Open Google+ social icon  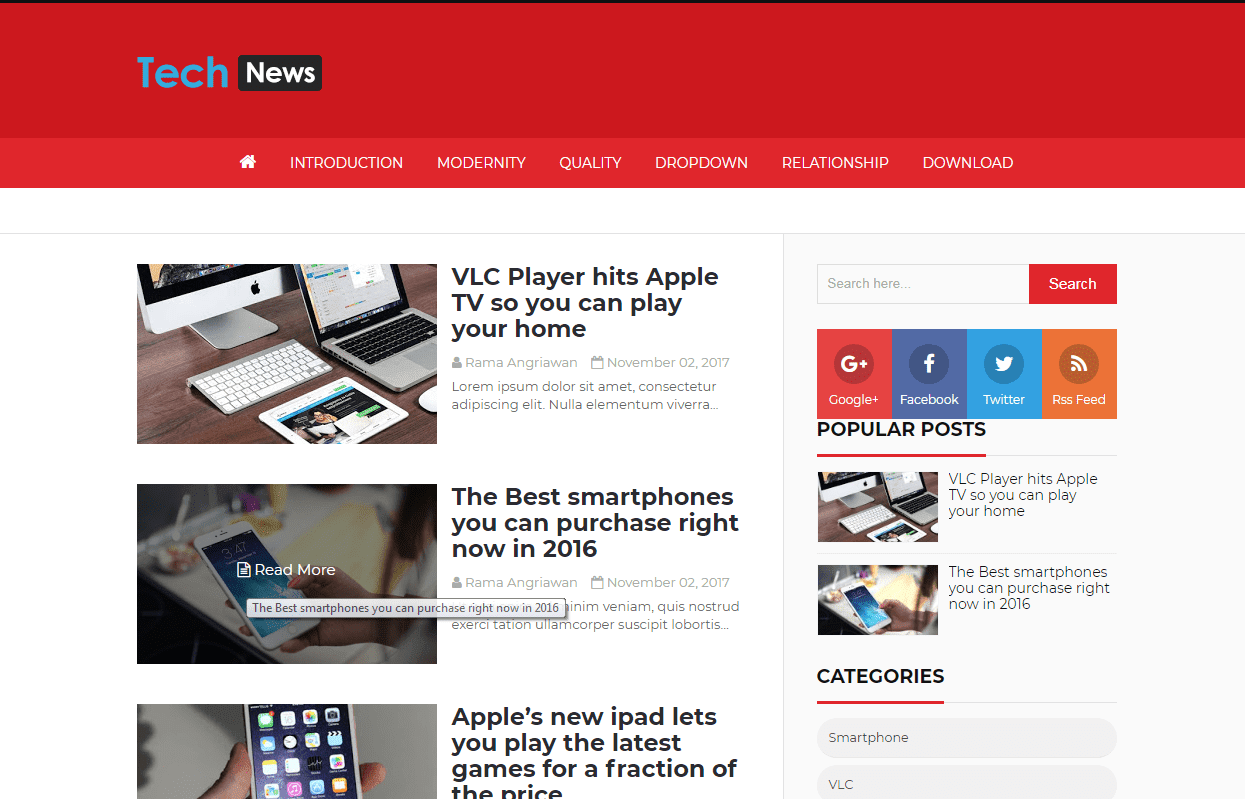coord(854,374)
